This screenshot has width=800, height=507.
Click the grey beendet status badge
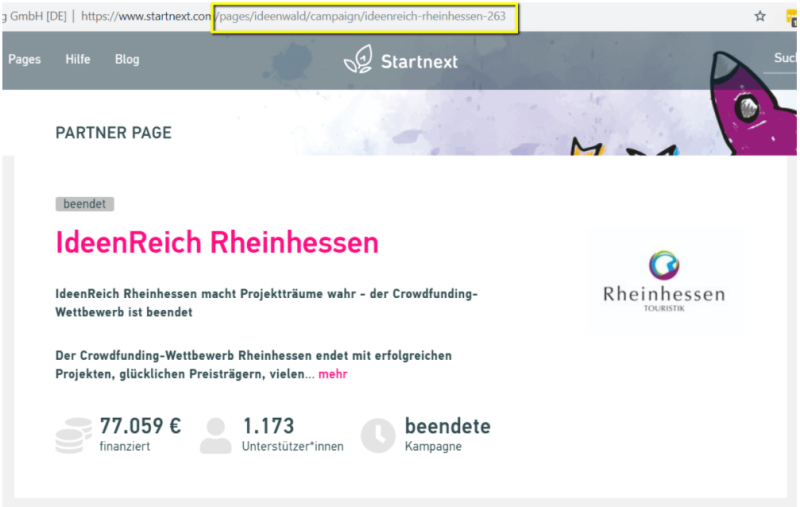click(x=85, y=204)
